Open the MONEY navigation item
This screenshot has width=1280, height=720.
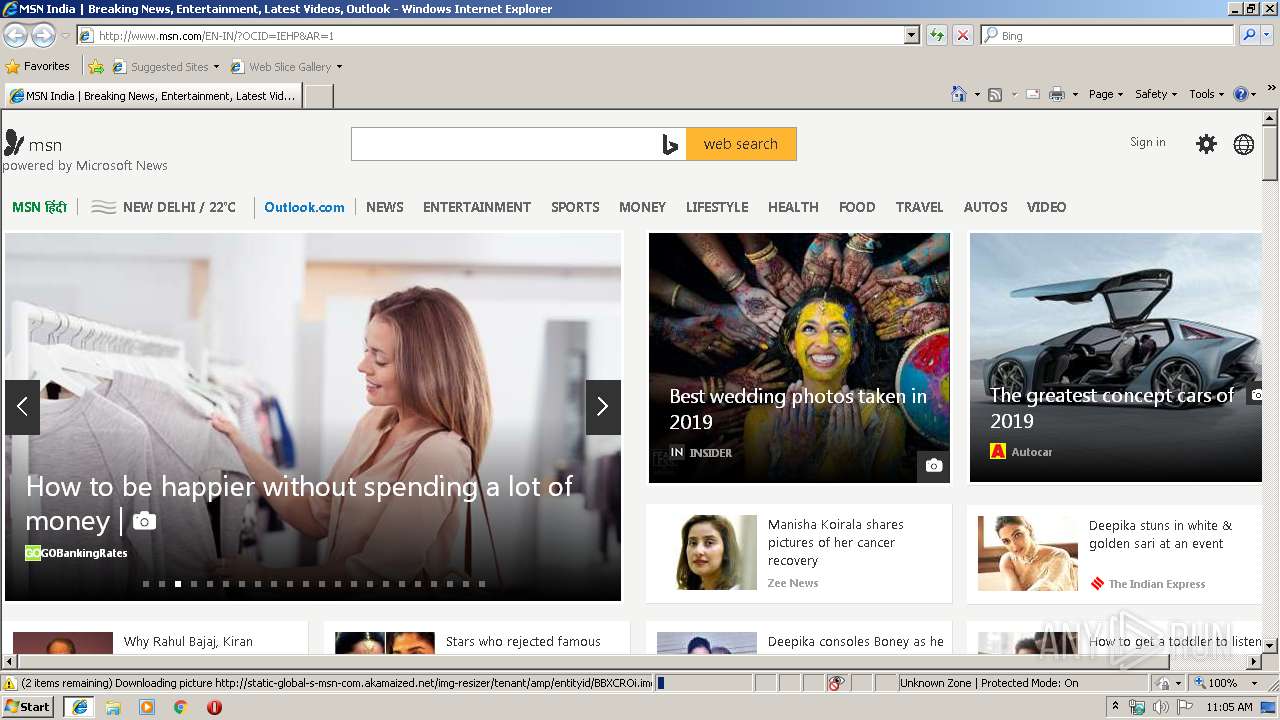pyautogui.click(x=642, y=207)
